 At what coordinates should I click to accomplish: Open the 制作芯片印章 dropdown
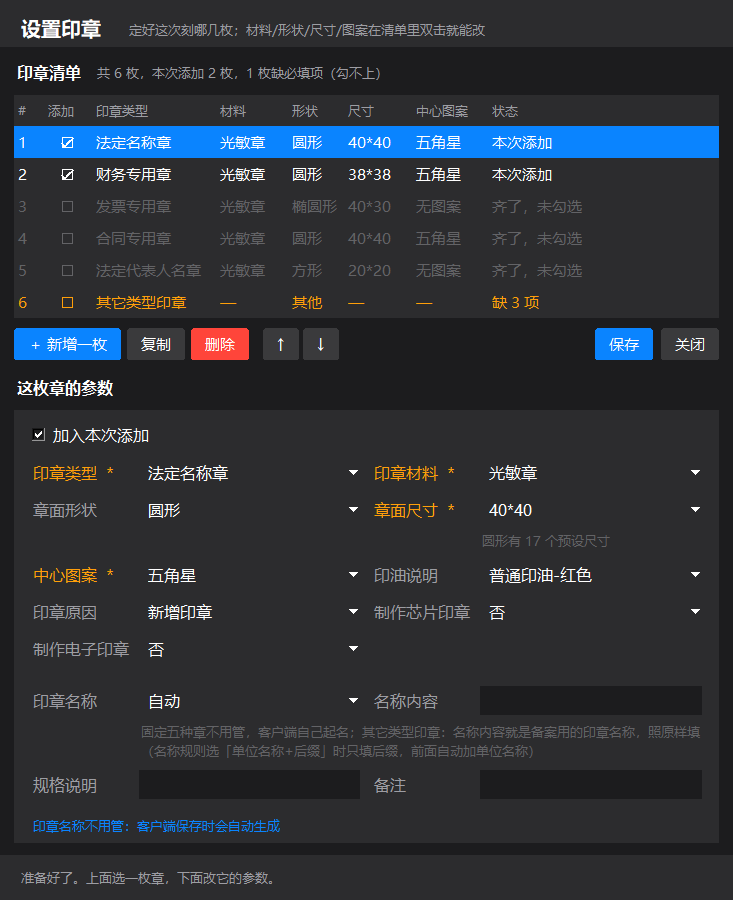click(x=592, y=612)
